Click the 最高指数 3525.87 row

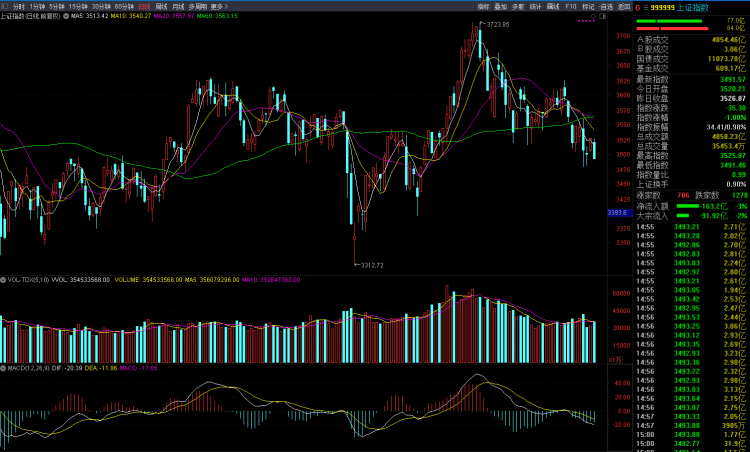(691, 156)
